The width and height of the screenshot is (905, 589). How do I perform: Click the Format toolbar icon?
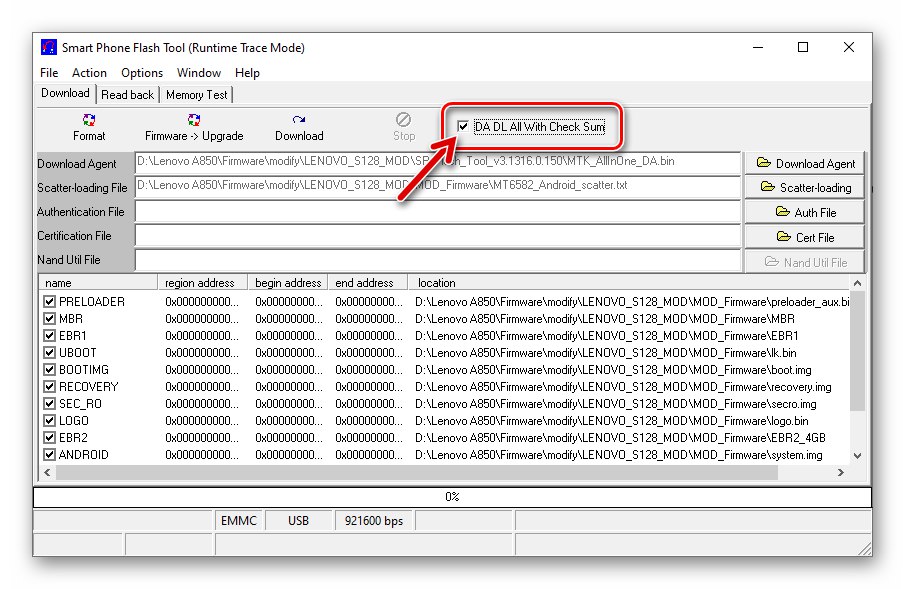(x=89, y=120)
